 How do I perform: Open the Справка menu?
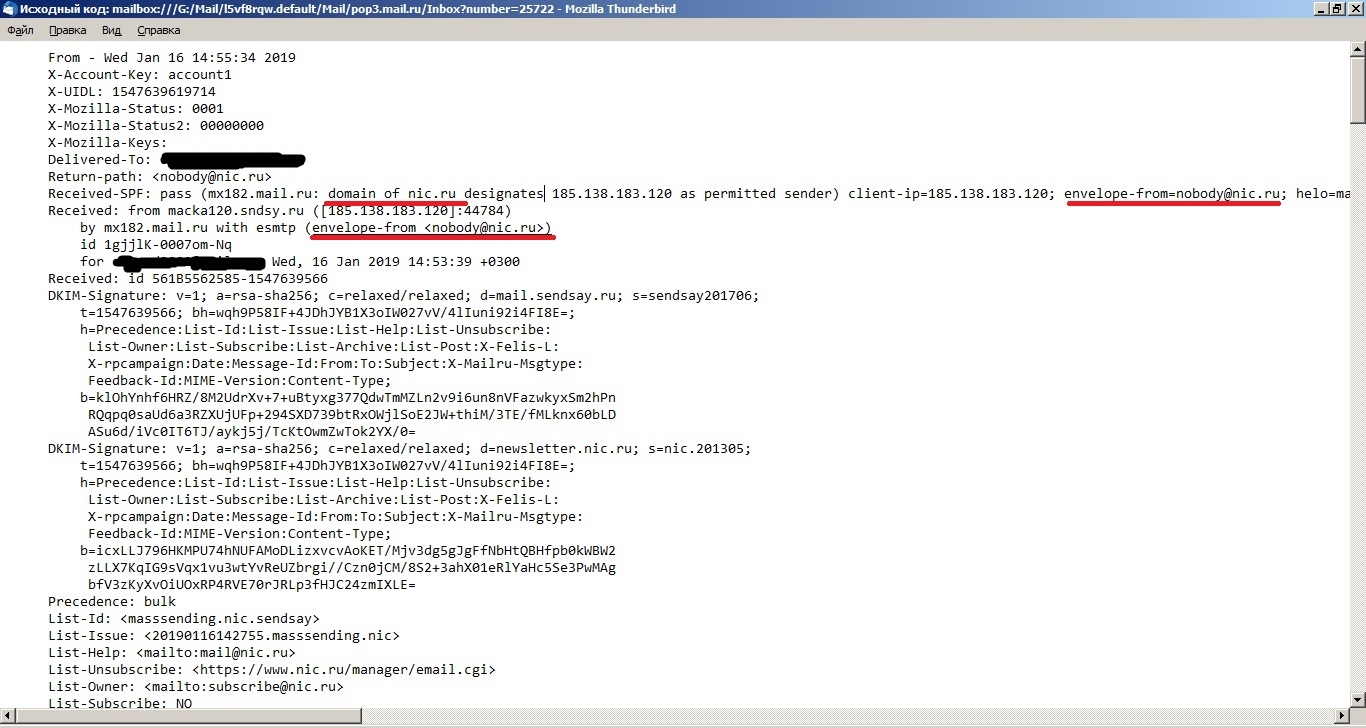point(158,31)
